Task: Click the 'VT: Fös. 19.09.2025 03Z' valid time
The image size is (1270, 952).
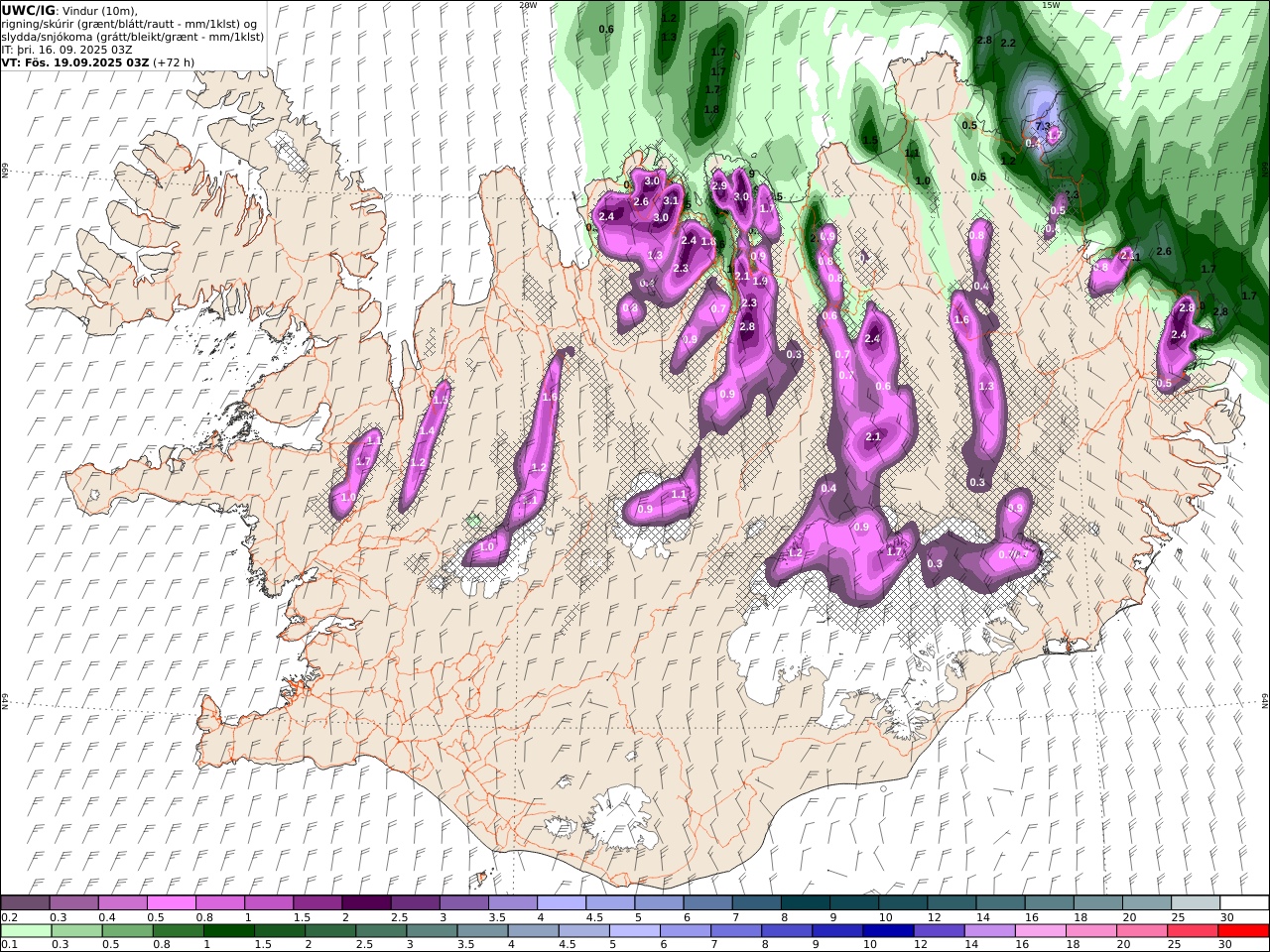Action: 75,62
